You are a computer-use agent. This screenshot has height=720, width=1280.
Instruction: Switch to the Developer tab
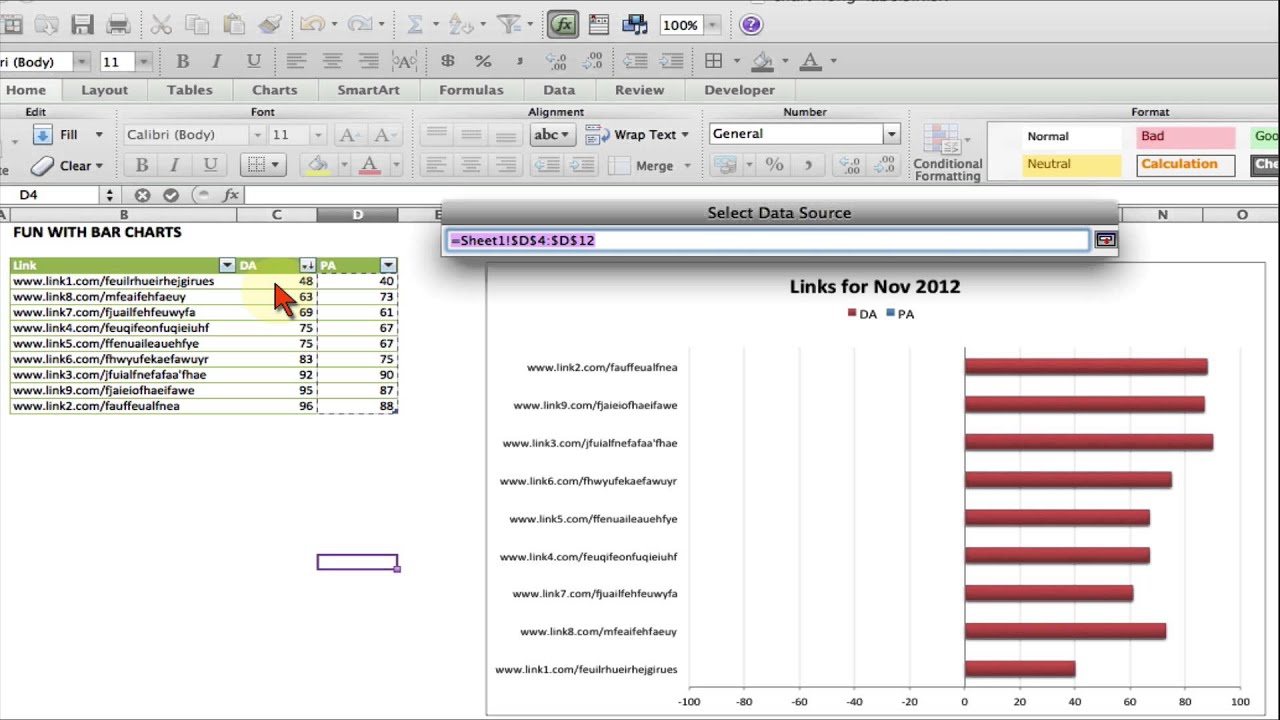tap(739, 90)
